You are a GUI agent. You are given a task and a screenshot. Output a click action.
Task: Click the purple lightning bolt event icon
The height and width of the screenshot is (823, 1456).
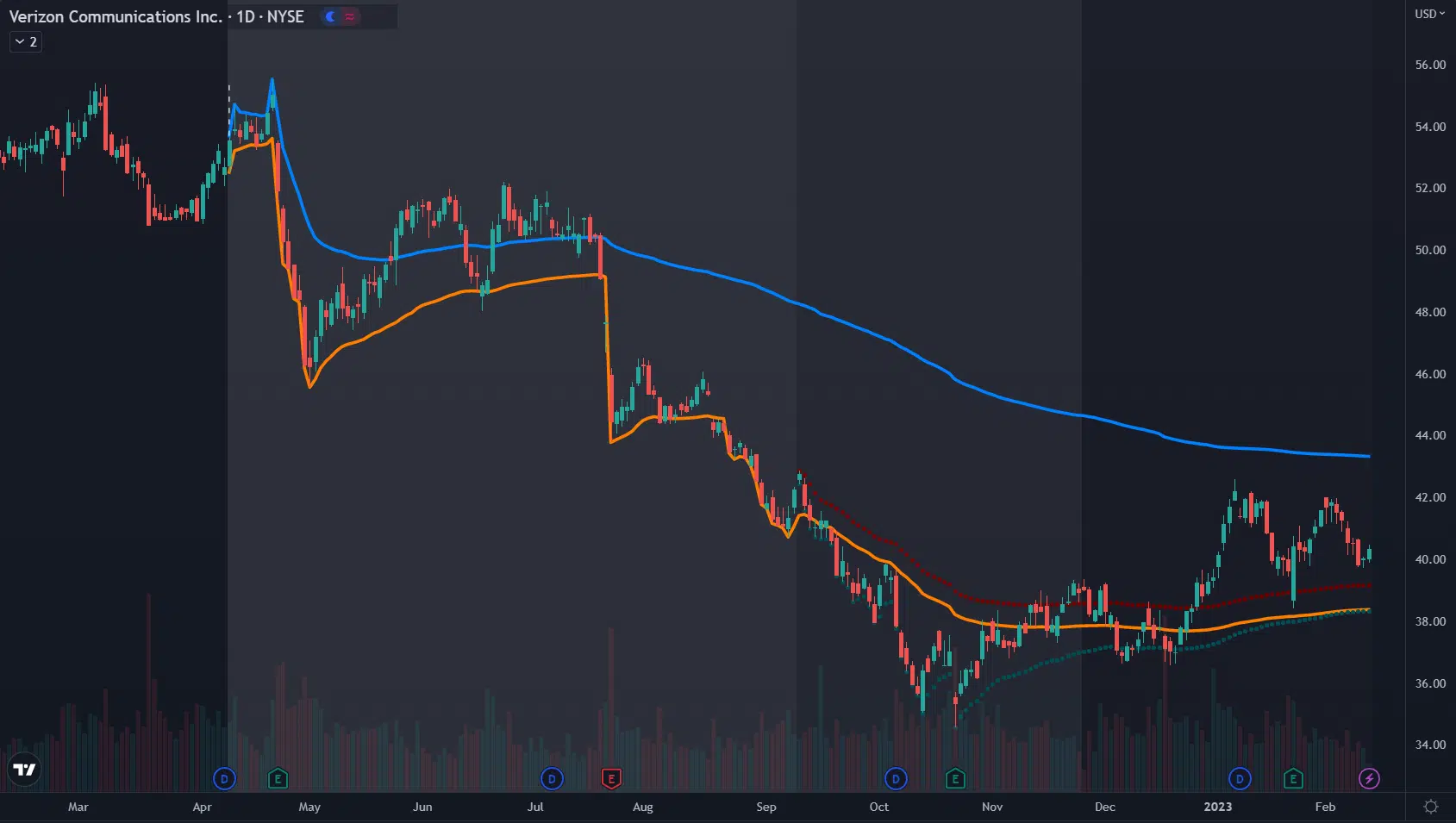1369,779
